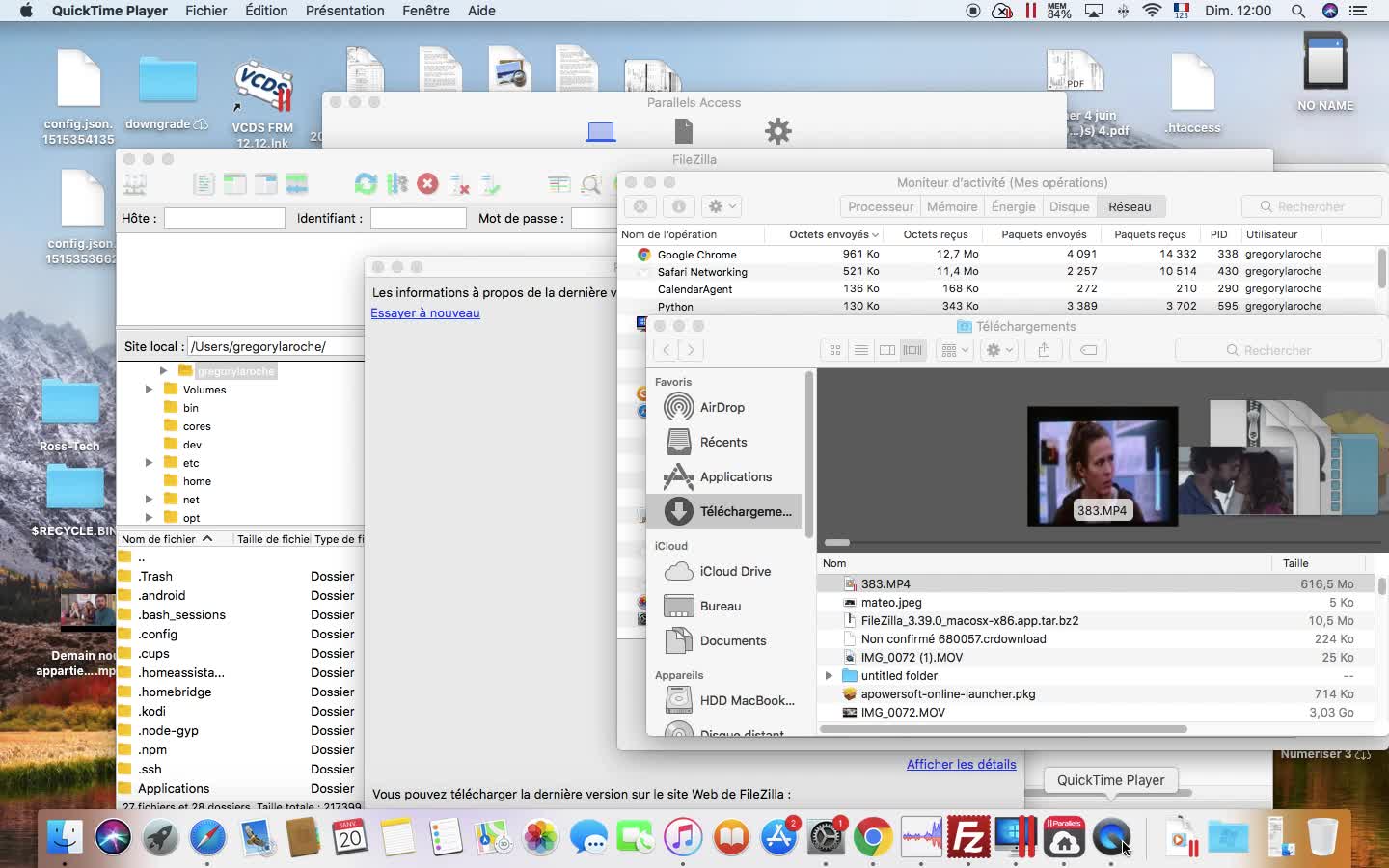
Task: Sort FileZilla list by Nom de fichier
Action: (x=174, y=539)
